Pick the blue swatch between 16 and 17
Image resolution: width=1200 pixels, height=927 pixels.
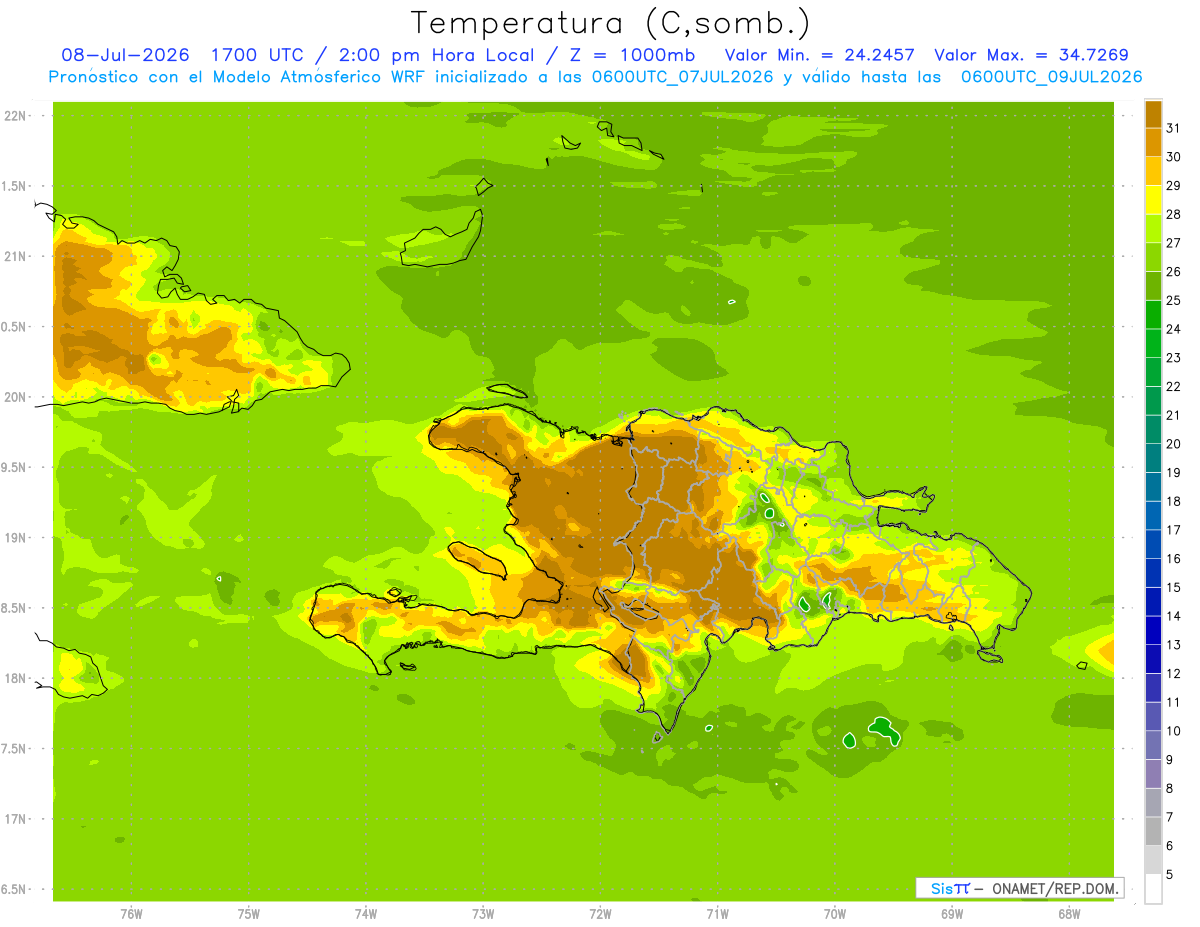pos(1153,544)
